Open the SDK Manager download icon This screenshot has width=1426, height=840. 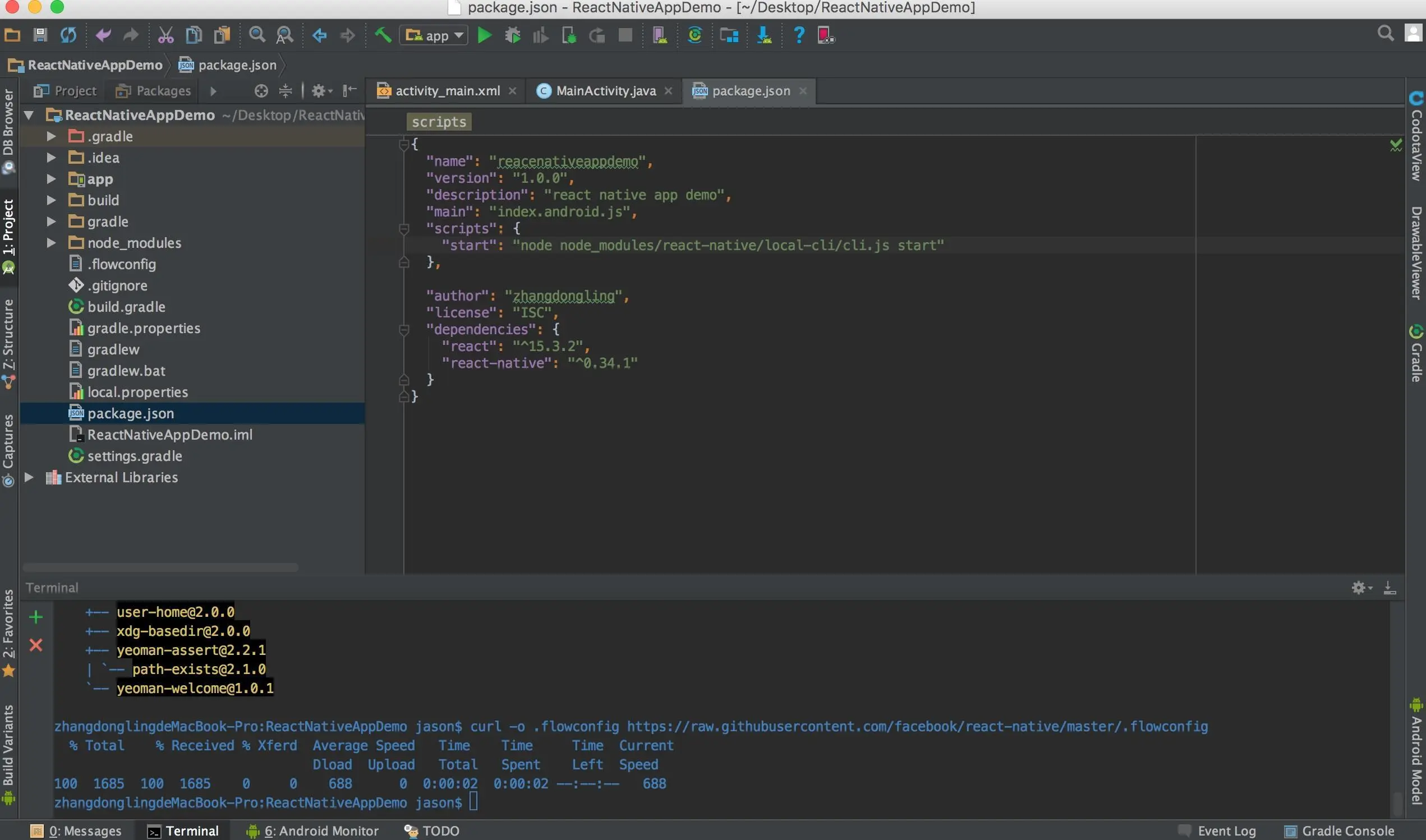click(x=763, y=35)
